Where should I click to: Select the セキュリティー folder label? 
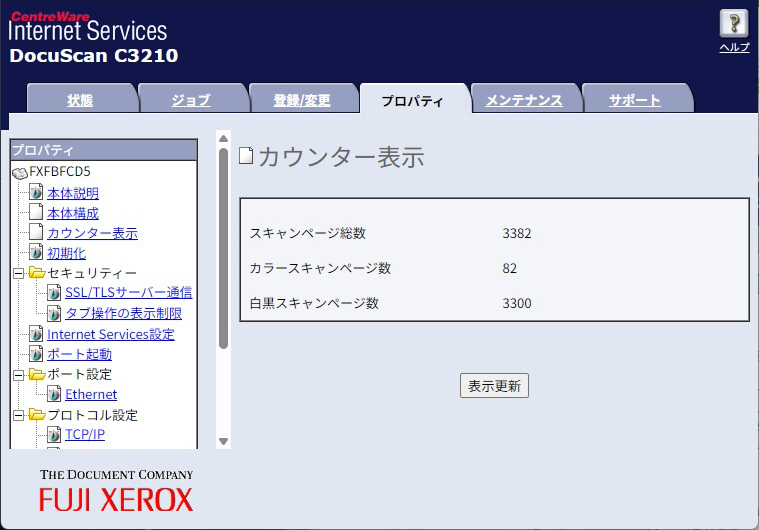[x=92, y=273]
